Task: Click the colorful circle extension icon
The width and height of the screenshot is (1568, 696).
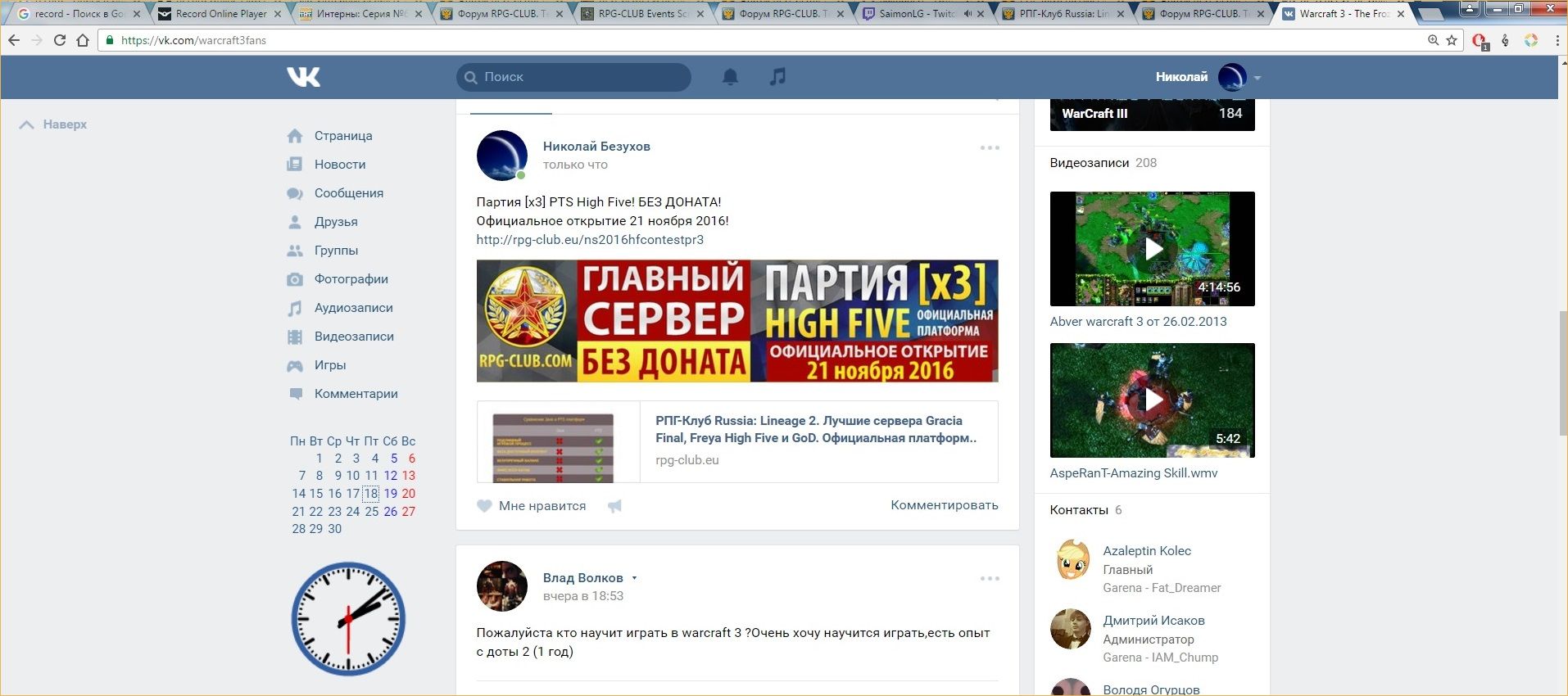Action: click(1530, 40)
